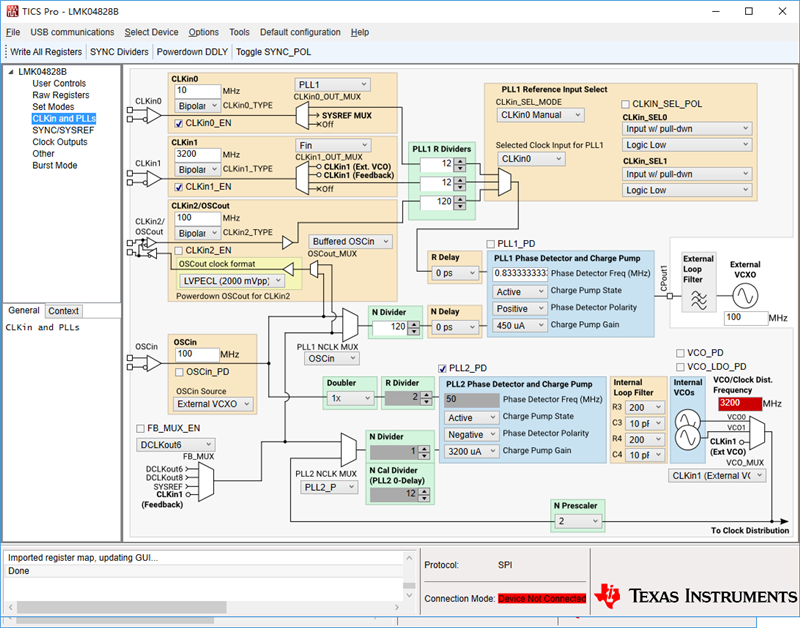Check the CLKin2_EN checkbox
Viewport: 800px width, 628px height.
pos(179,250)
